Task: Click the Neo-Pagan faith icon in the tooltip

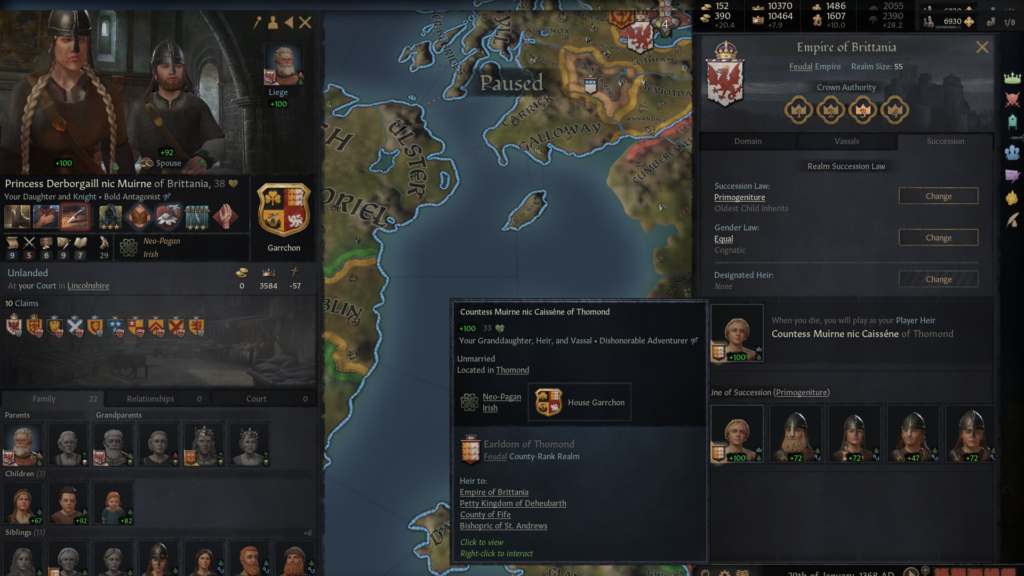Action: pos(469,402)
